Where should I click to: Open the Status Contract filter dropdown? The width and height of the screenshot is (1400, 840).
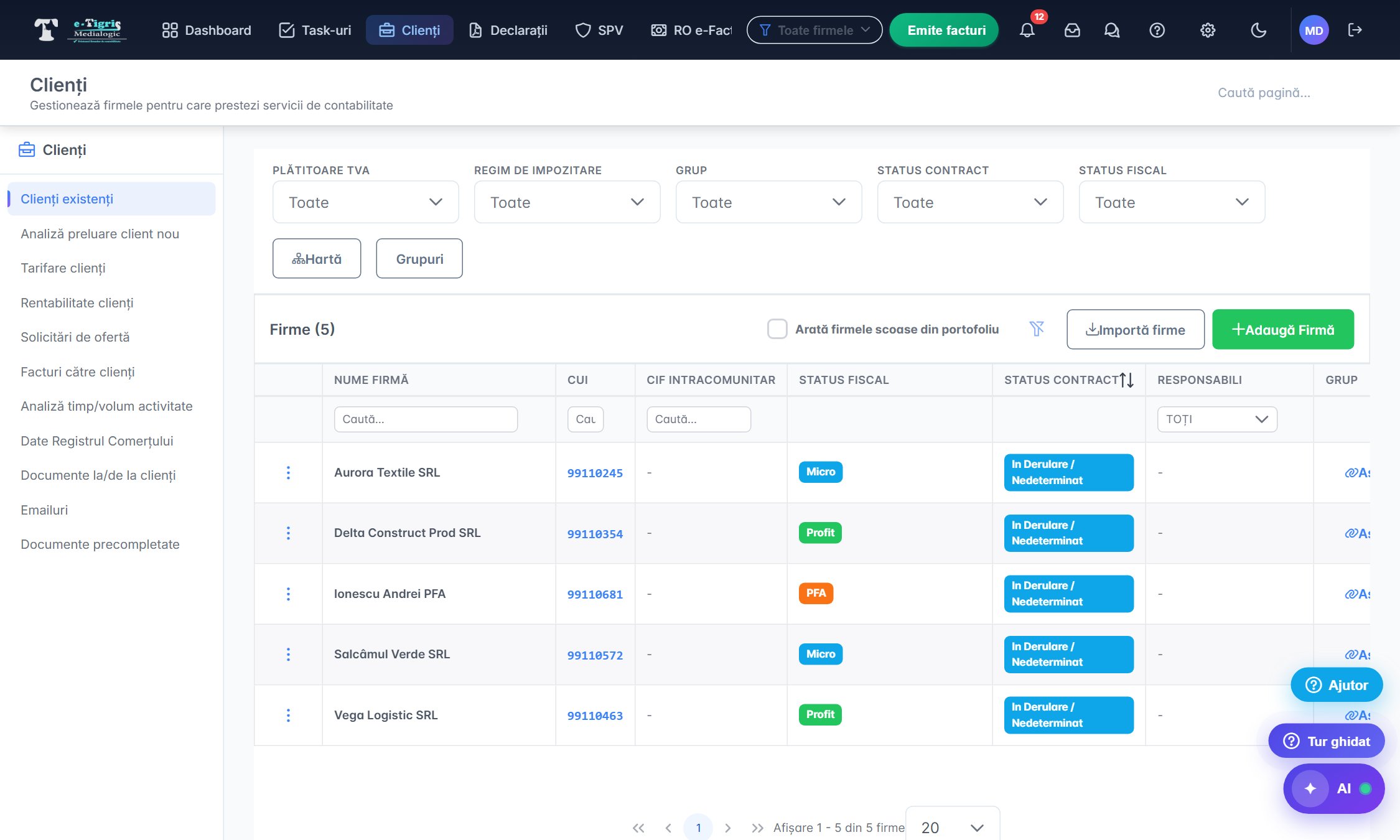[971, 202]
